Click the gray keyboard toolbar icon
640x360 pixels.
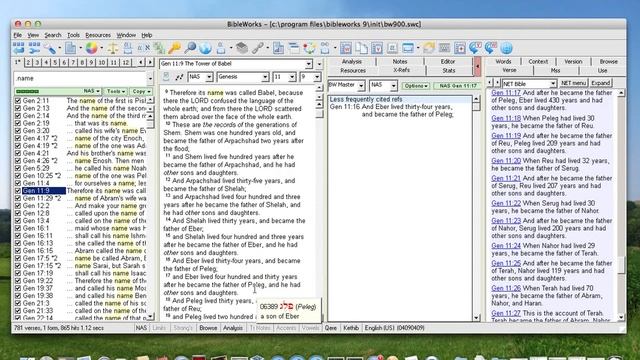444,48
